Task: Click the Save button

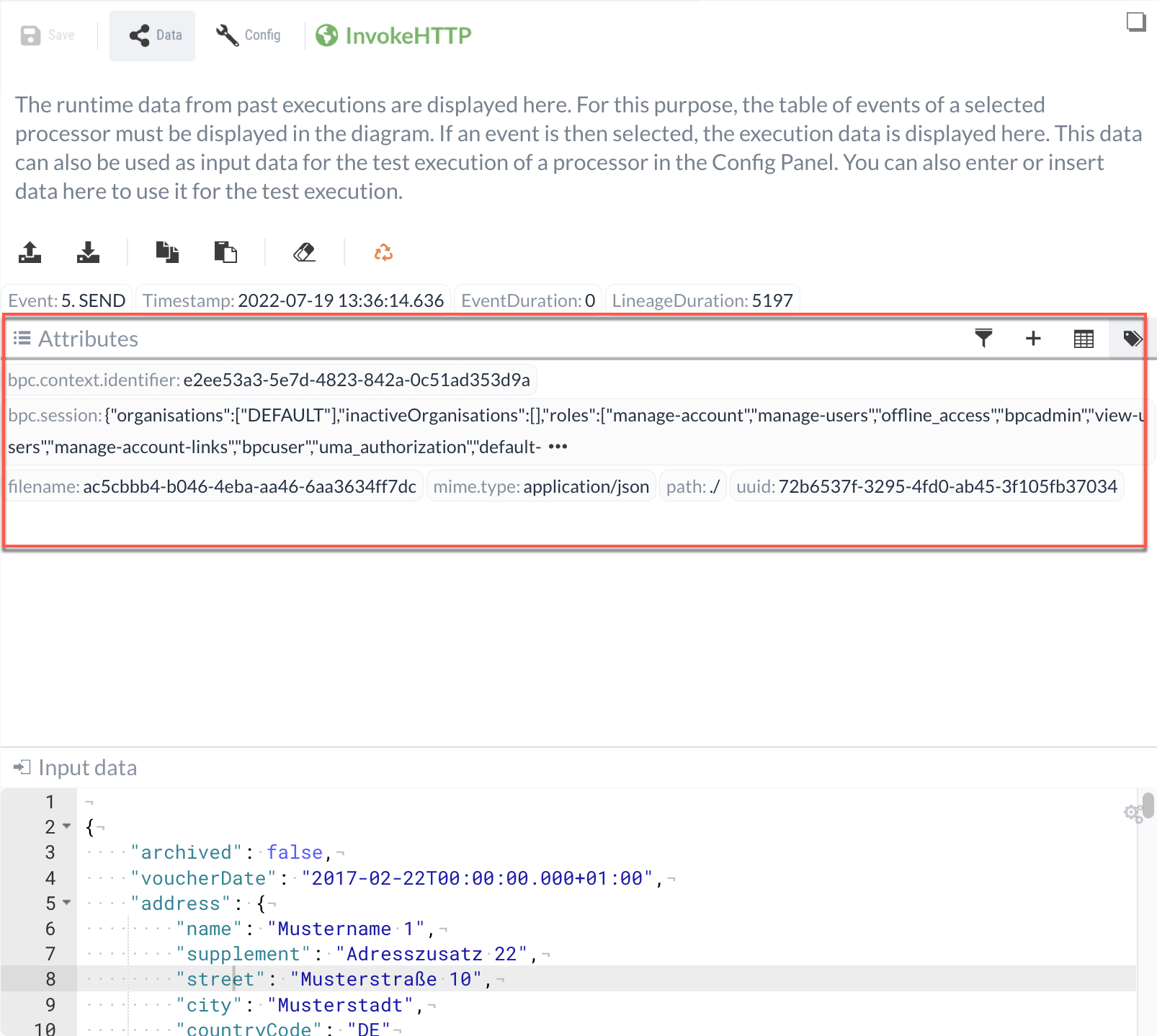Action: [48, 35]
